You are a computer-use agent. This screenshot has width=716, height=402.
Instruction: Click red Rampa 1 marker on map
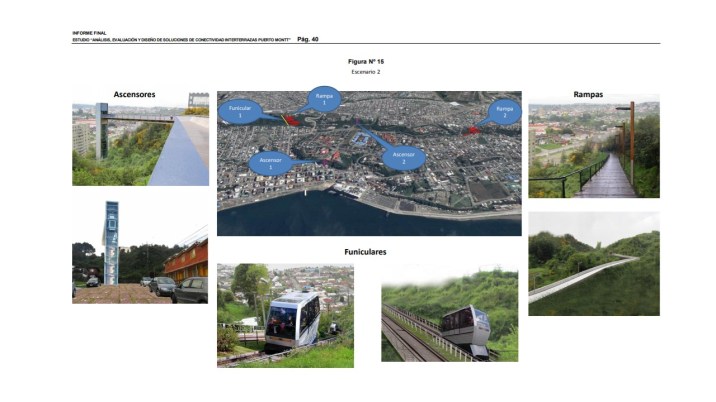291,120
